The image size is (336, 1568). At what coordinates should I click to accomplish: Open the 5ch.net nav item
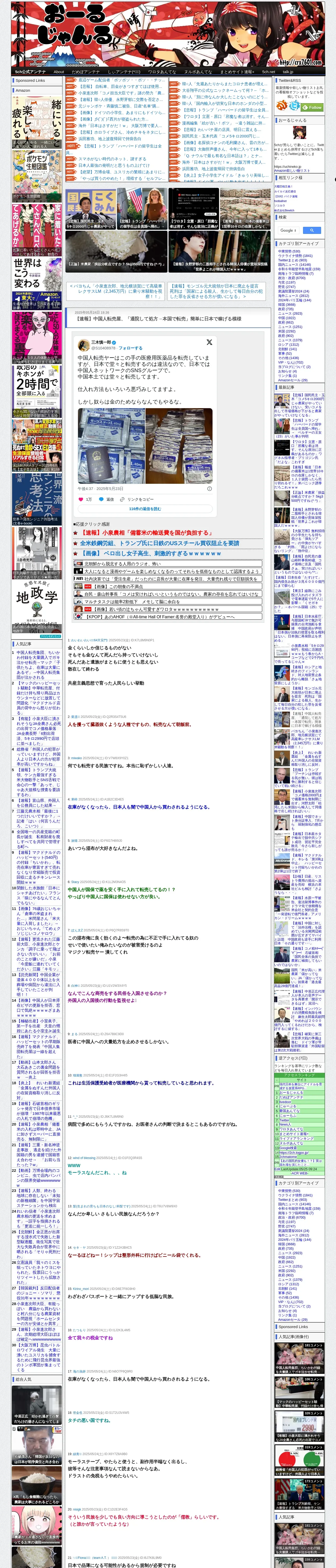268,72
